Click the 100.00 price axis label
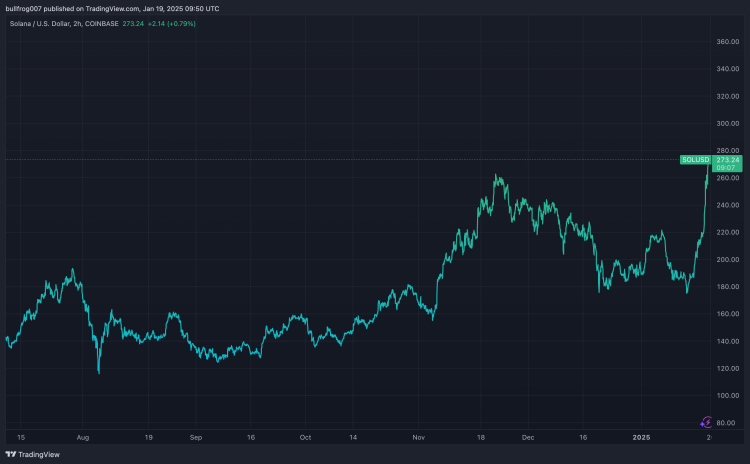This screenshot has height=464, width=750. tap(728, 396)
